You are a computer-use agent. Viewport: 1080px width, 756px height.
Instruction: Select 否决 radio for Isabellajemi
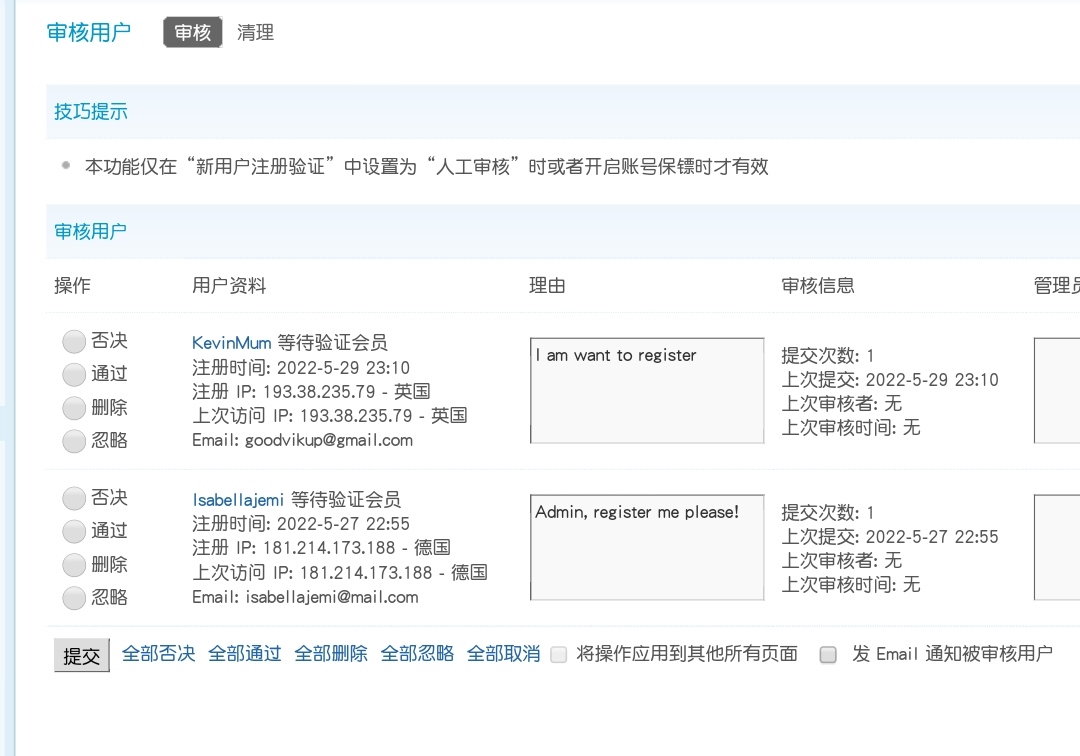coord(74,498)
